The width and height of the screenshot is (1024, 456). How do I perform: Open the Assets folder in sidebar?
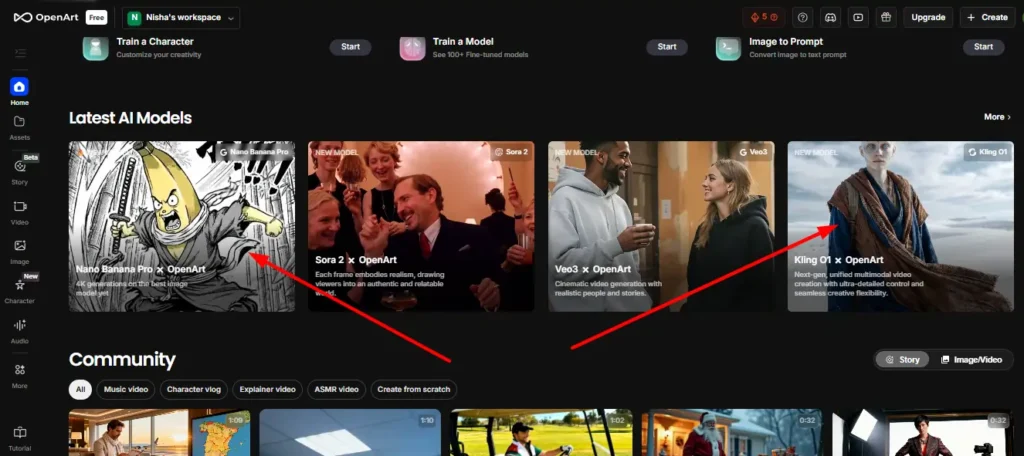pyautogui.click(x=19, y=126)
